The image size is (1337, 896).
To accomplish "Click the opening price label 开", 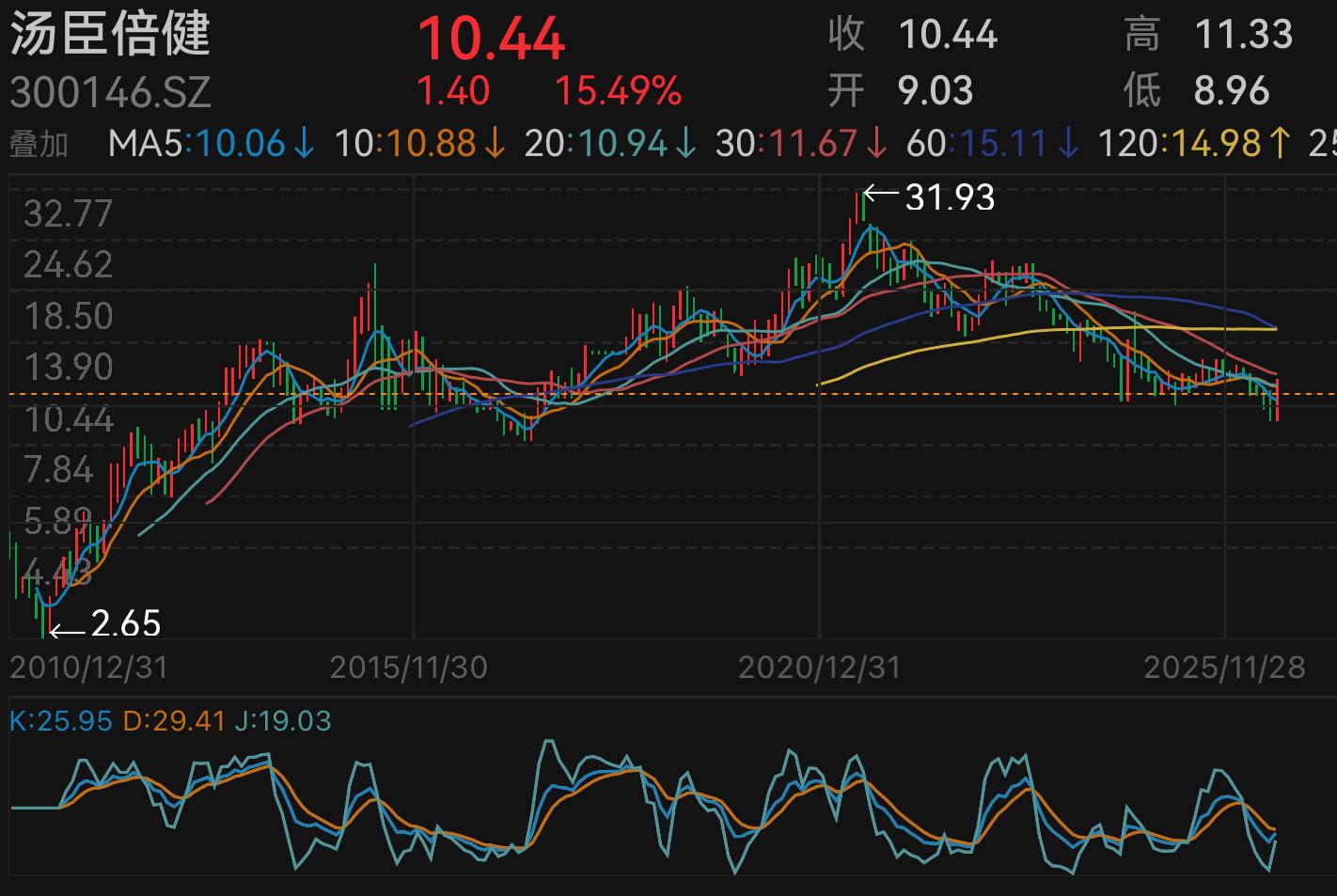I will (x=846, y=91).
